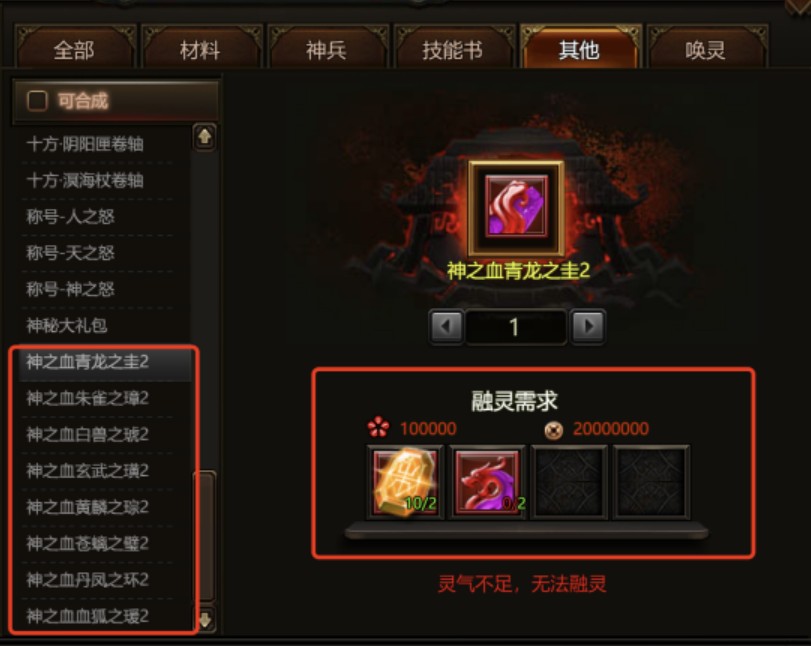Click the fourth empty material slot
The image size is (811, 646).
[x=651, y=483]
